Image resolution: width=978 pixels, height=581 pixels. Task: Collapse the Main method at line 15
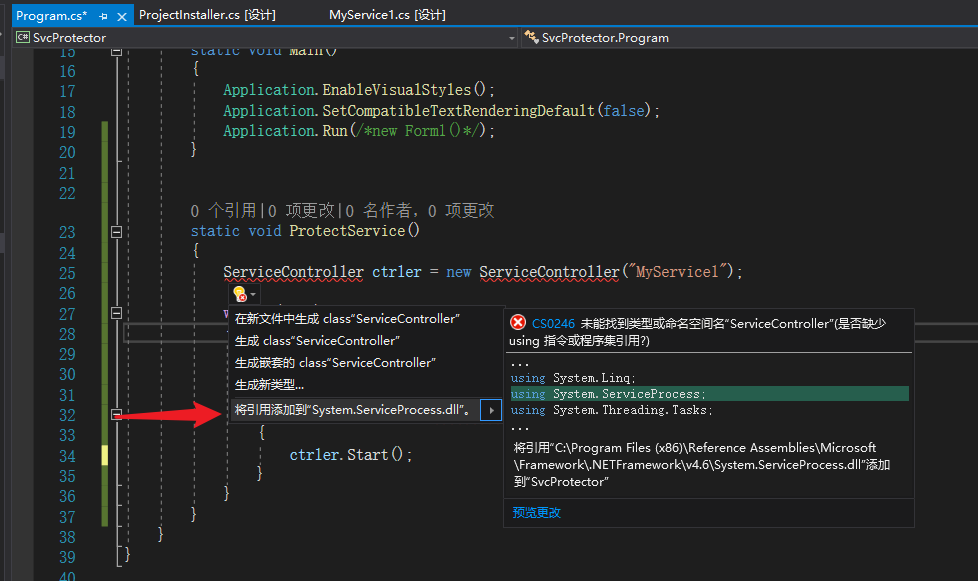pos(116,50)
